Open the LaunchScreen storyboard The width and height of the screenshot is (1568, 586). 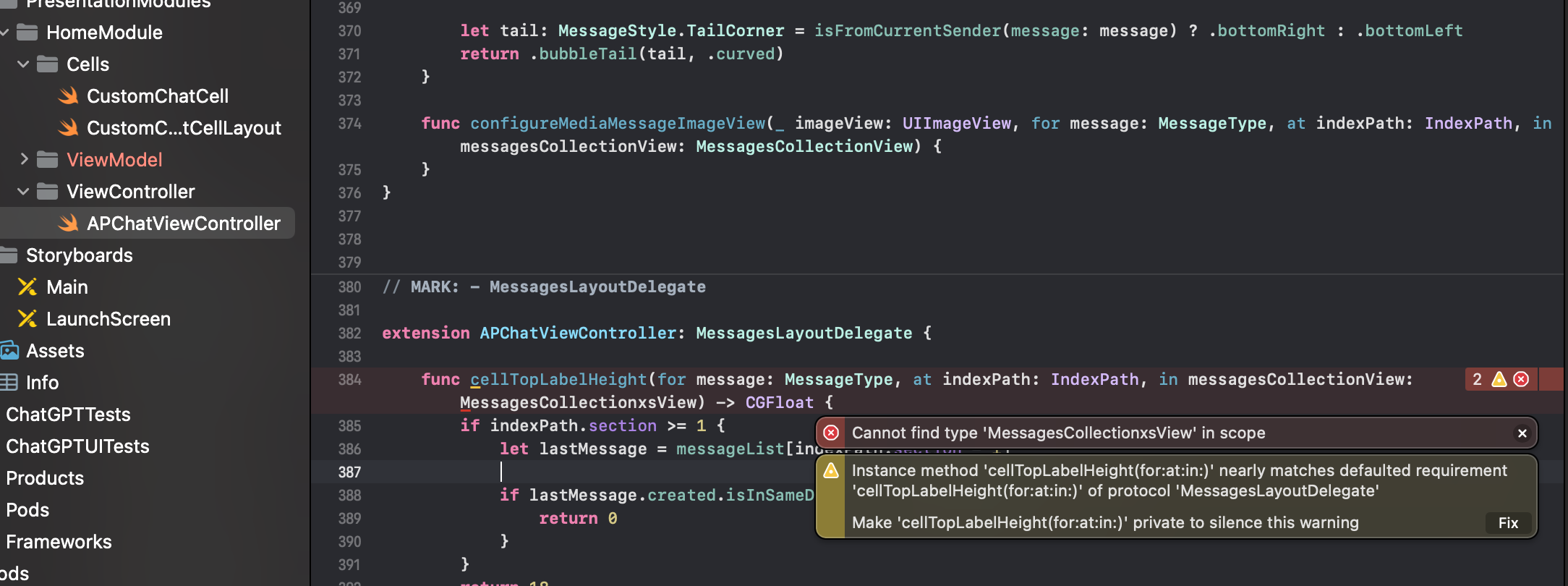[108, 319]
